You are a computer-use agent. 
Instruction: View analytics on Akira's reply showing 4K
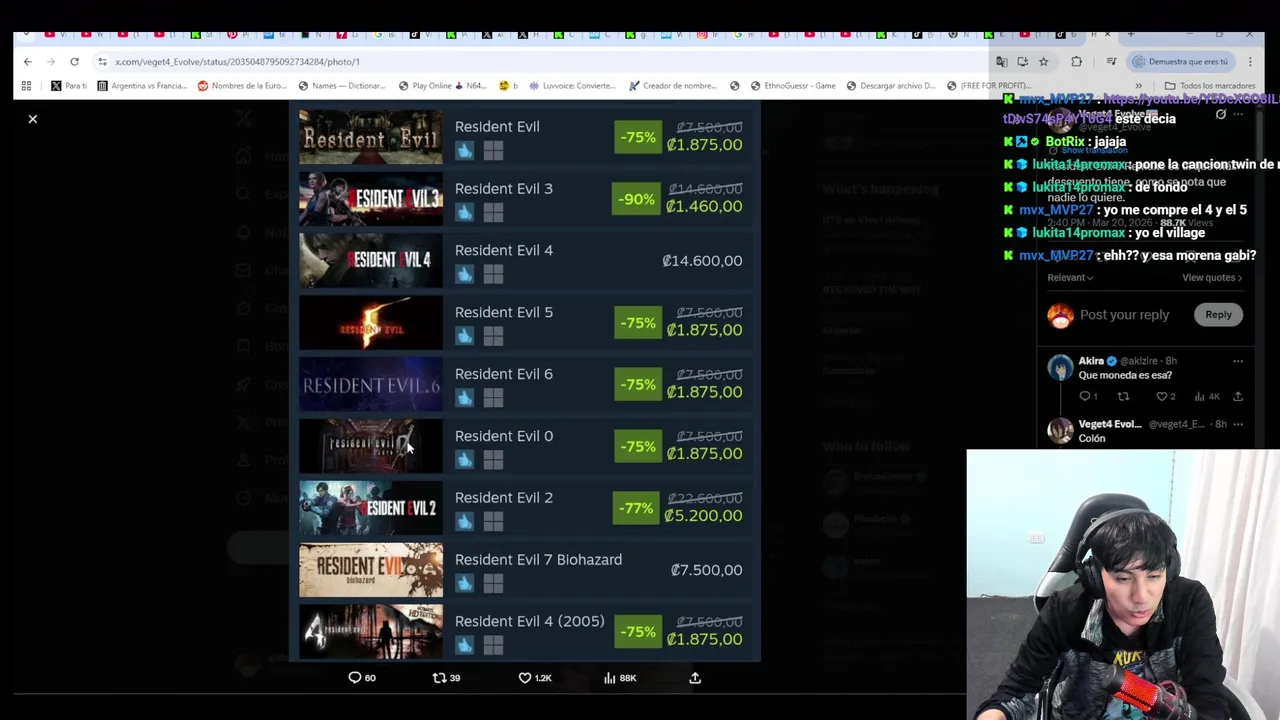tap(1207, 397)
